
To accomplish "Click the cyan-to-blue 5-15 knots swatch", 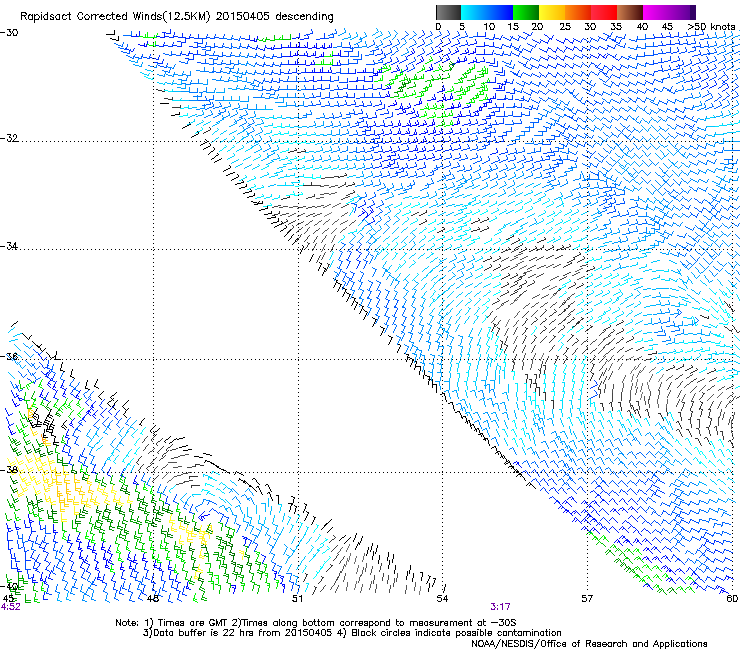I will [x=487, y=12].
